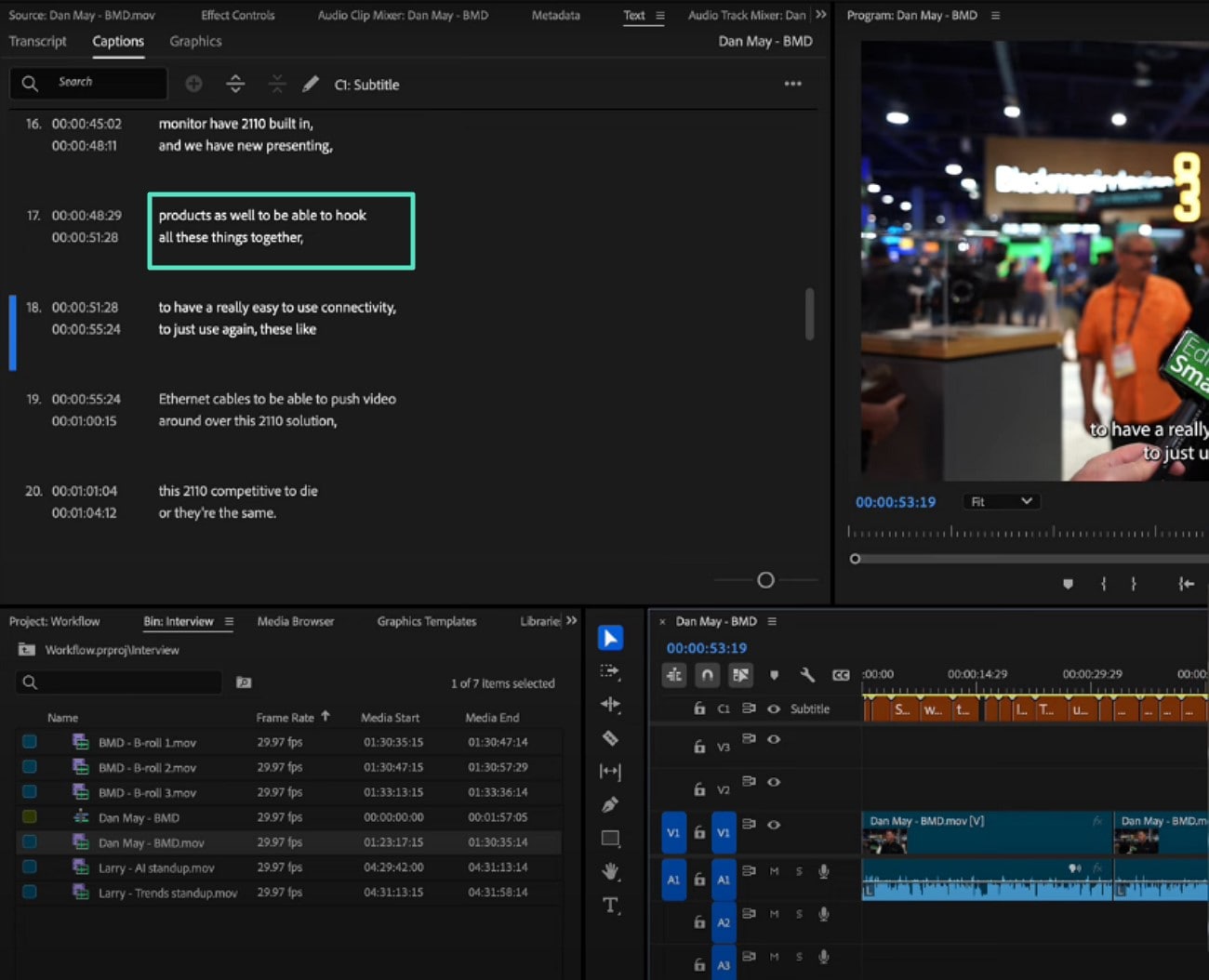The width and height of the screenshot is (1209, 980).
Task: Select the Larry - Trends standup.mov clip
Action: click(x=167, y=893)
